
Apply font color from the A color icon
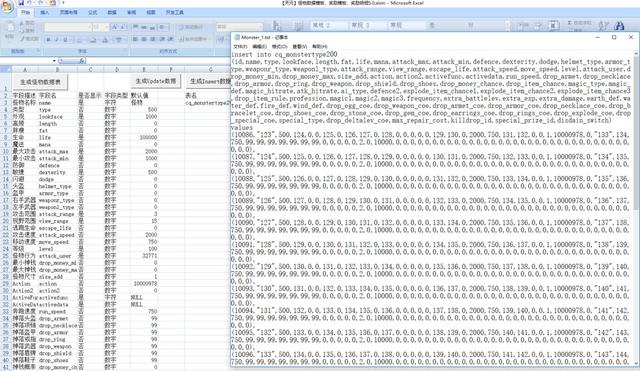[106, 40]
